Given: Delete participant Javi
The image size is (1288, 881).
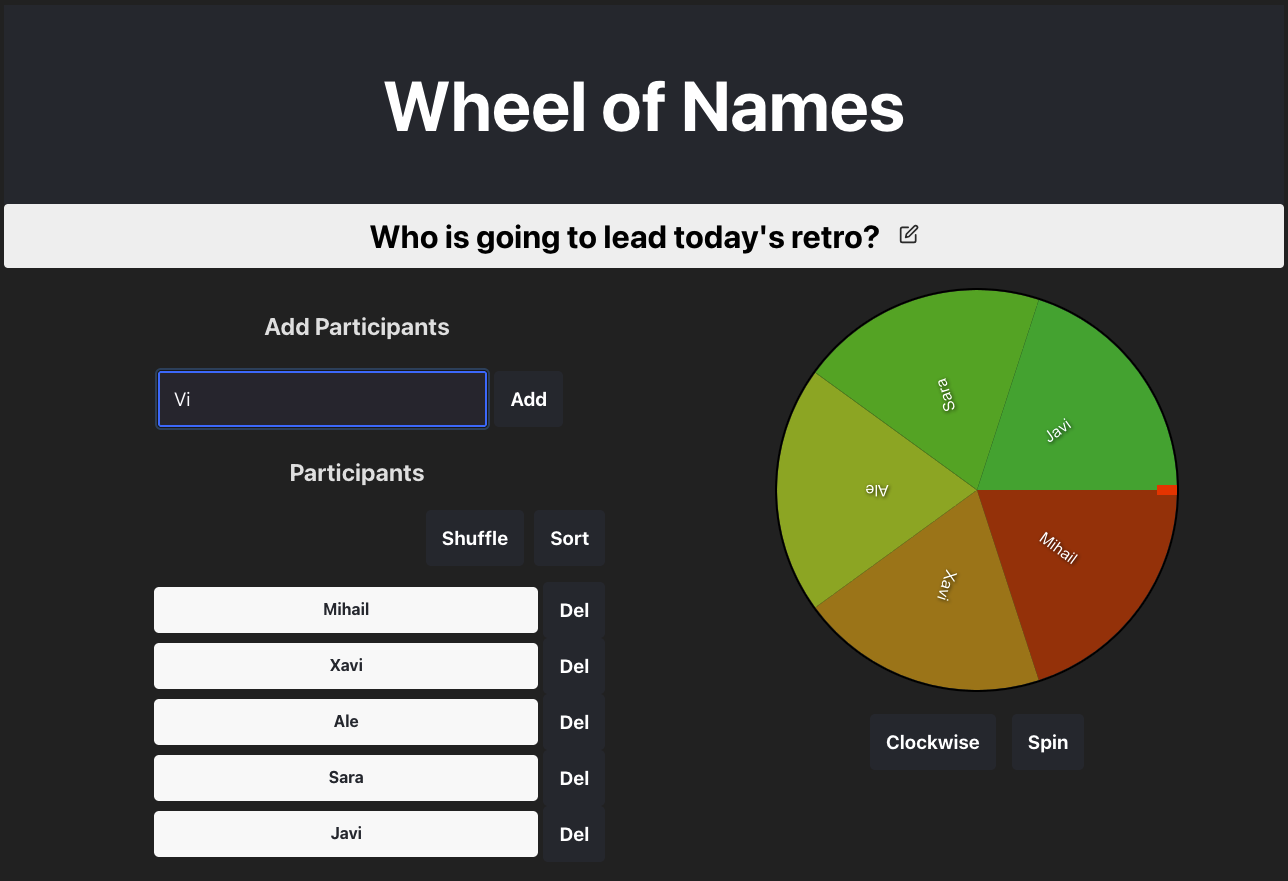Looking at the screenshot, I should (x=574, y=834).
